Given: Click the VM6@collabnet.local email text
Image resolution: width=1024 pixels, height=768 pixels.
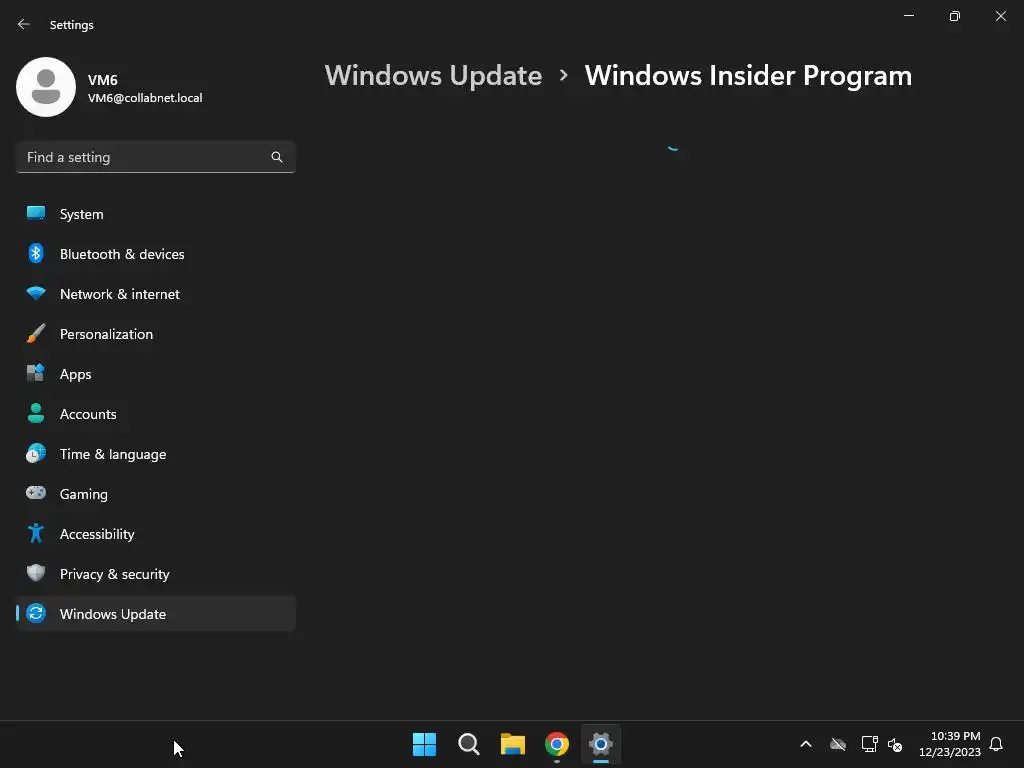Looking at the screenshot, I should coord(145,98).
